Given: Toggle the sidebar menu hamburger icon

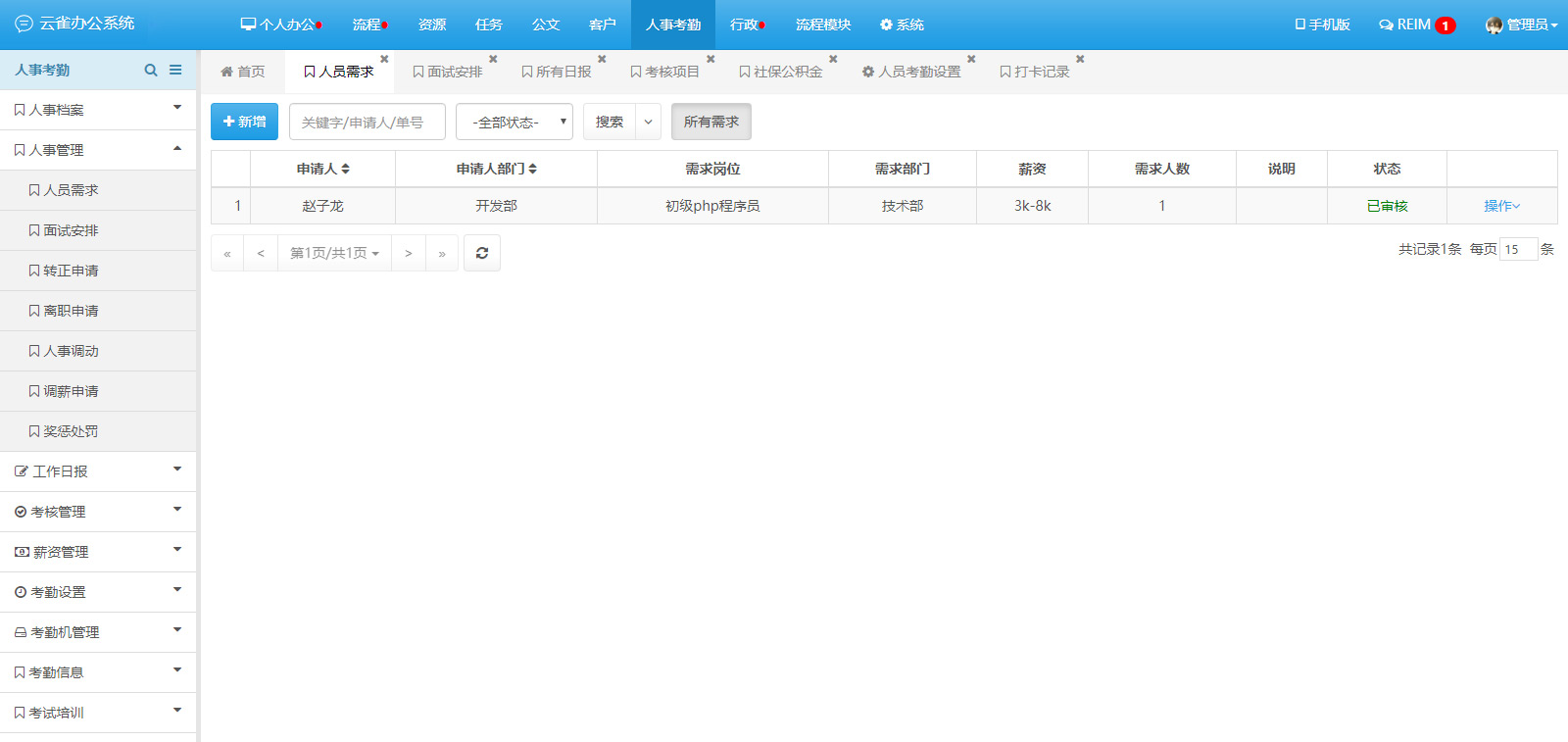Looking at the screenshot, I should pyautogui.click(x=175, y=70).
